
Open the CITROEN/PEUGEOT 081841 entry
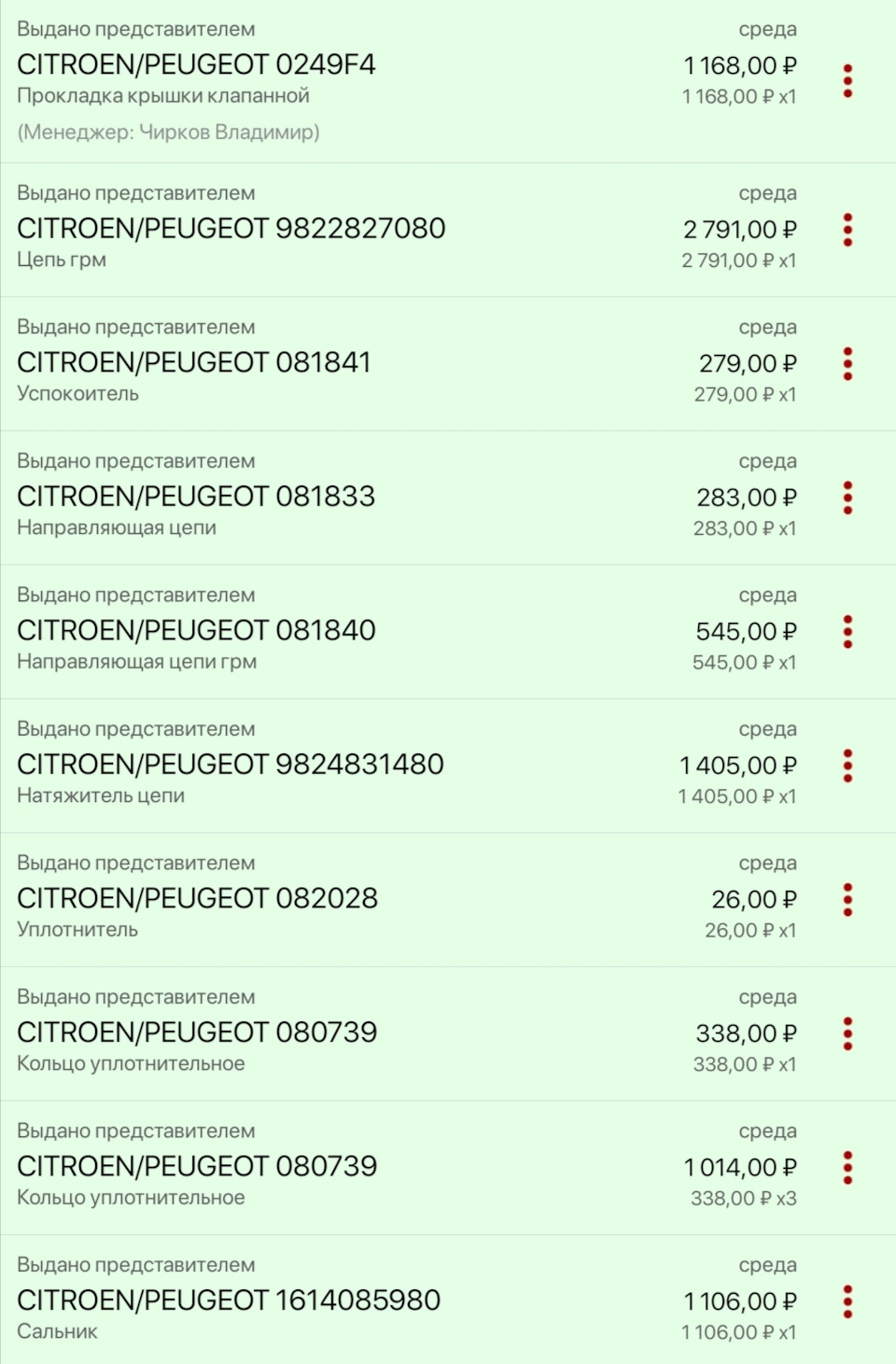(x=194, y=362)
